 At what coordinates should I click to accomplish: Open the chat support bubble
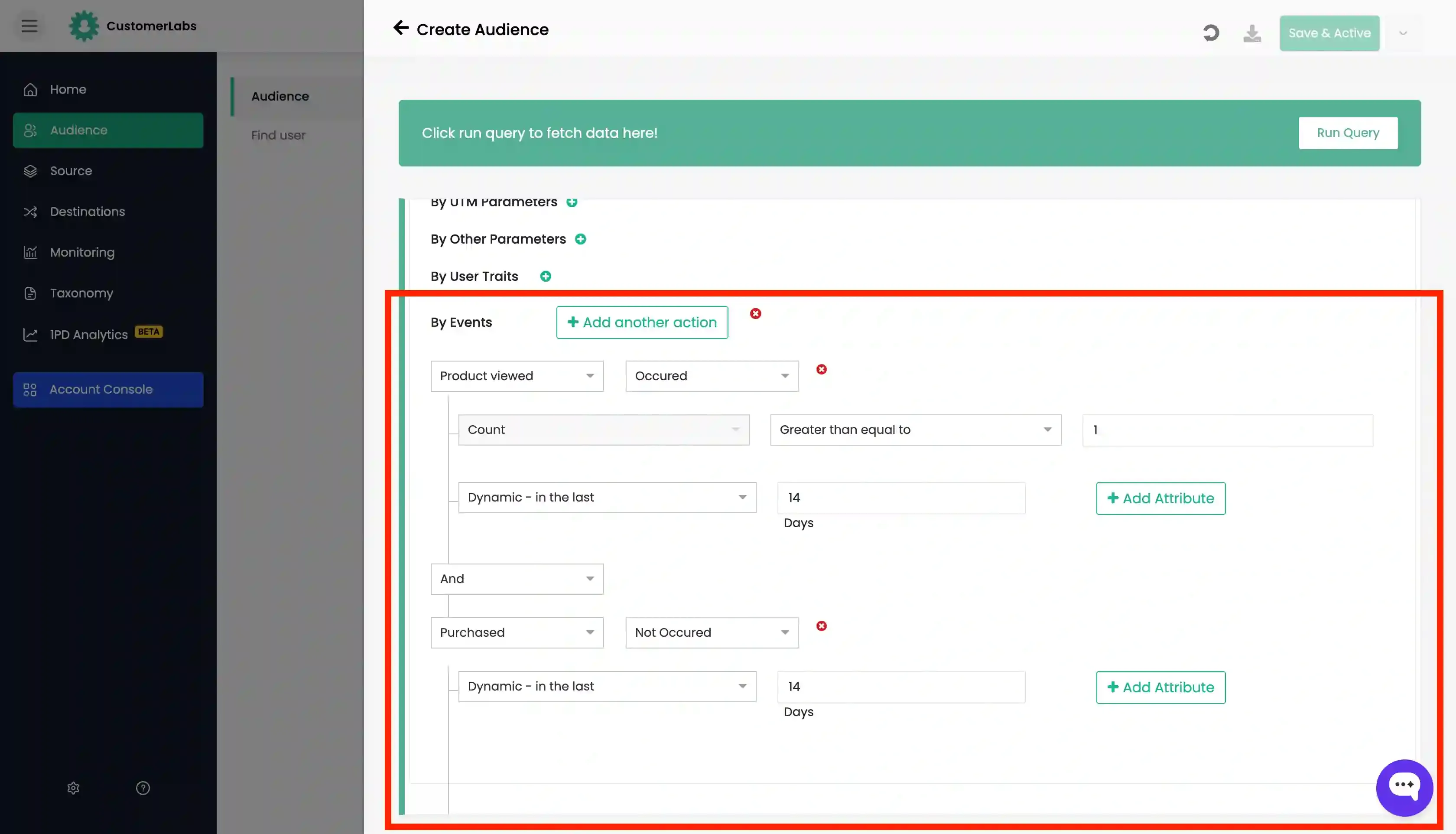pos(1404,788)
